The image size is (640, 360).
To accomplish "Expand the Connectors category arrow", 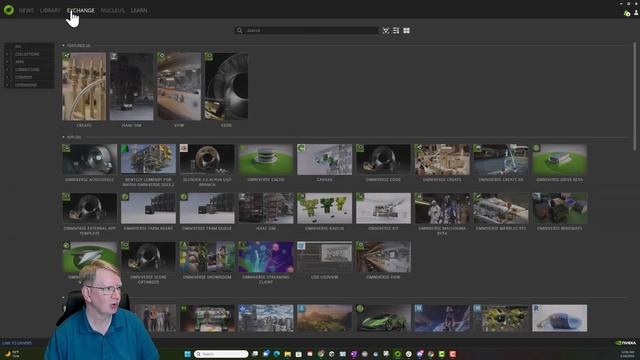I will click(7, 70).
